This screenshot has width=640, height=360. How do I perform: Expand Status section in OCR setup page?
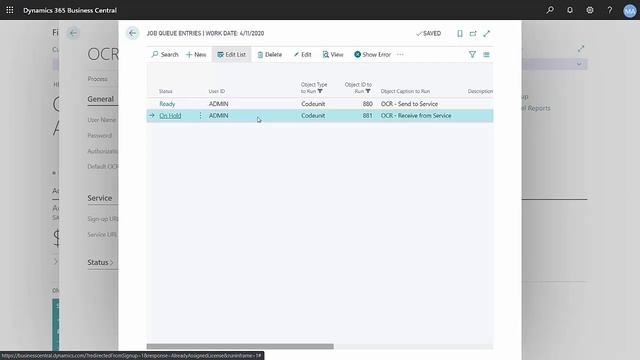(x=100, y=262)
